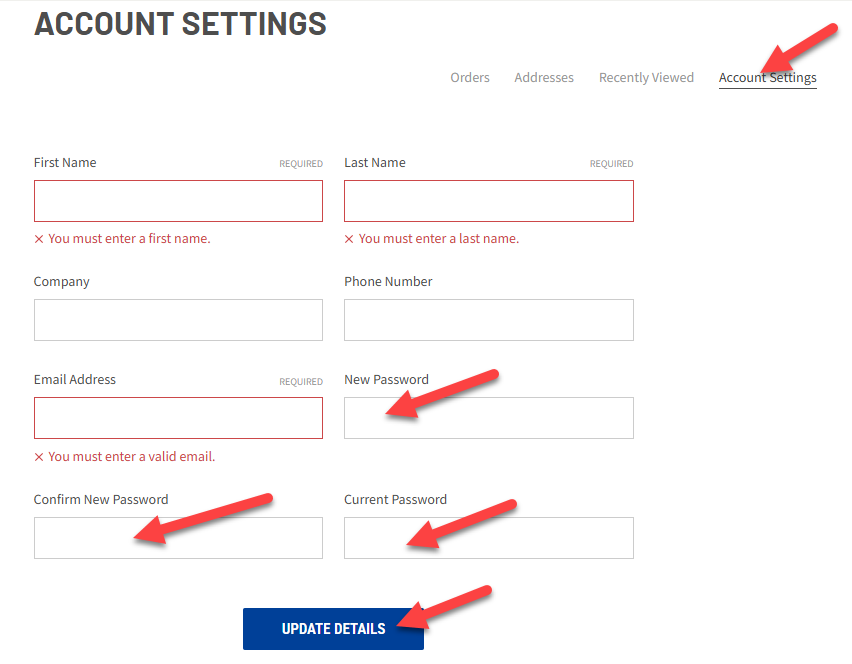
Task: Go to Recently Viewed tab
Action: [x=646, y=77]
